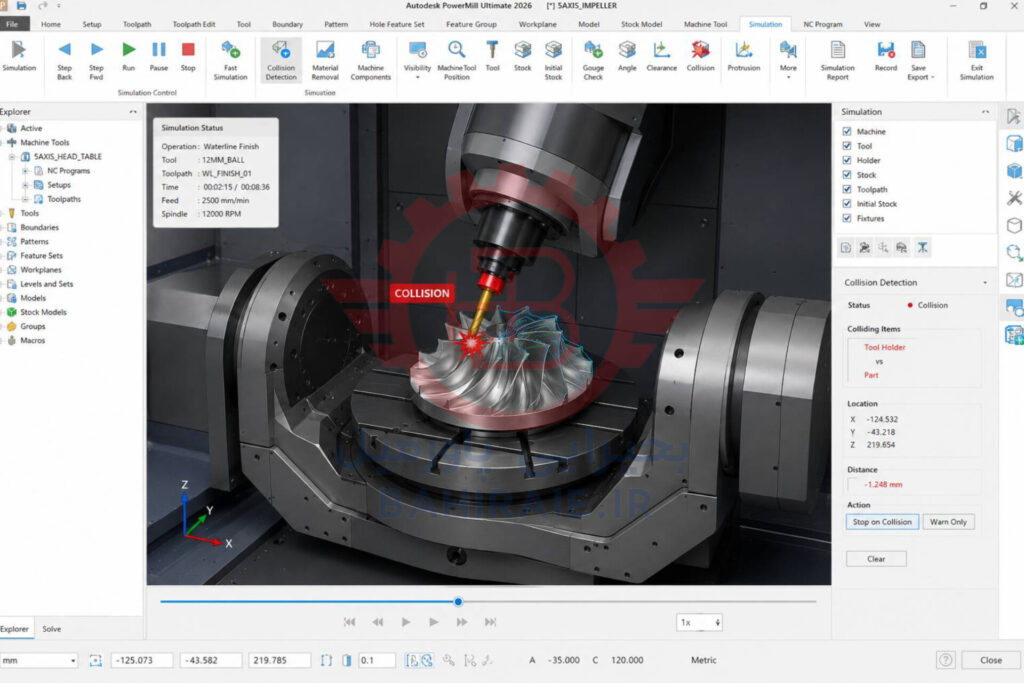Viewport: 1024px width, 683px height.
Task: Open the Toolpath Edit ribbon tab
Action: click(x=194, y=24)
